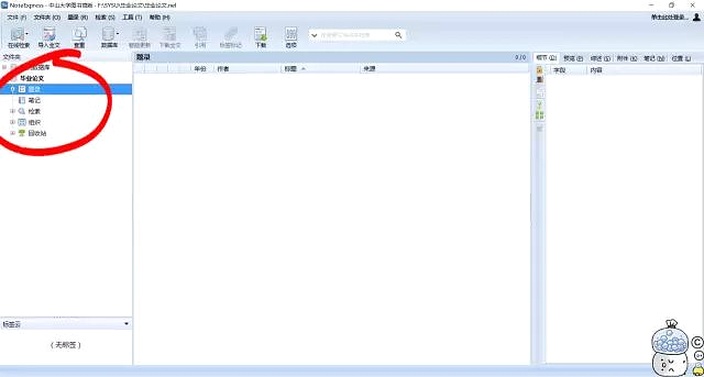Open the 检索 (S) menu

coord(105,17)
